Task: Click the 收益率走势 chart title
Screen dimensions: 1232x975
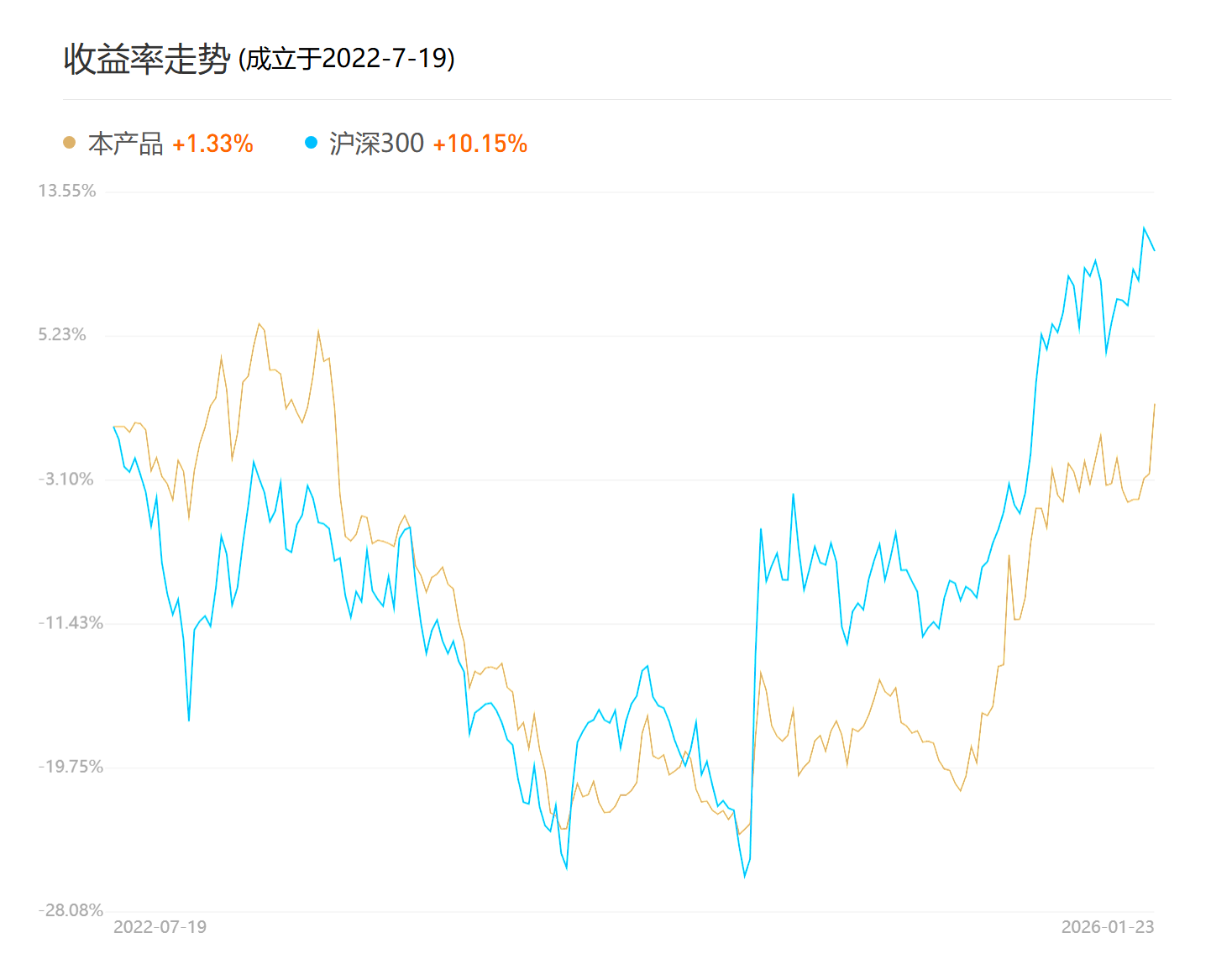Action: click(x=147, y=59)
